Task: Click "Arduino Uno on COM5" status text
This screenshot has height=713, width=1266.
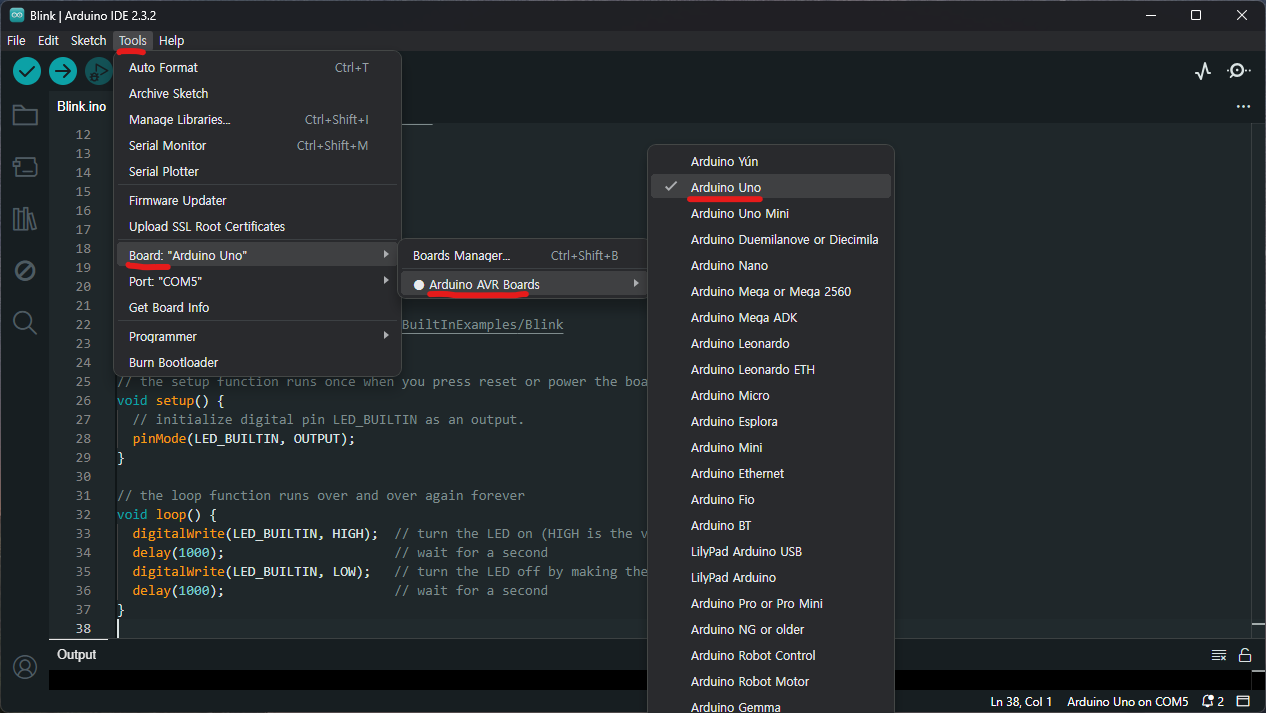Action: pos(1127,701)
